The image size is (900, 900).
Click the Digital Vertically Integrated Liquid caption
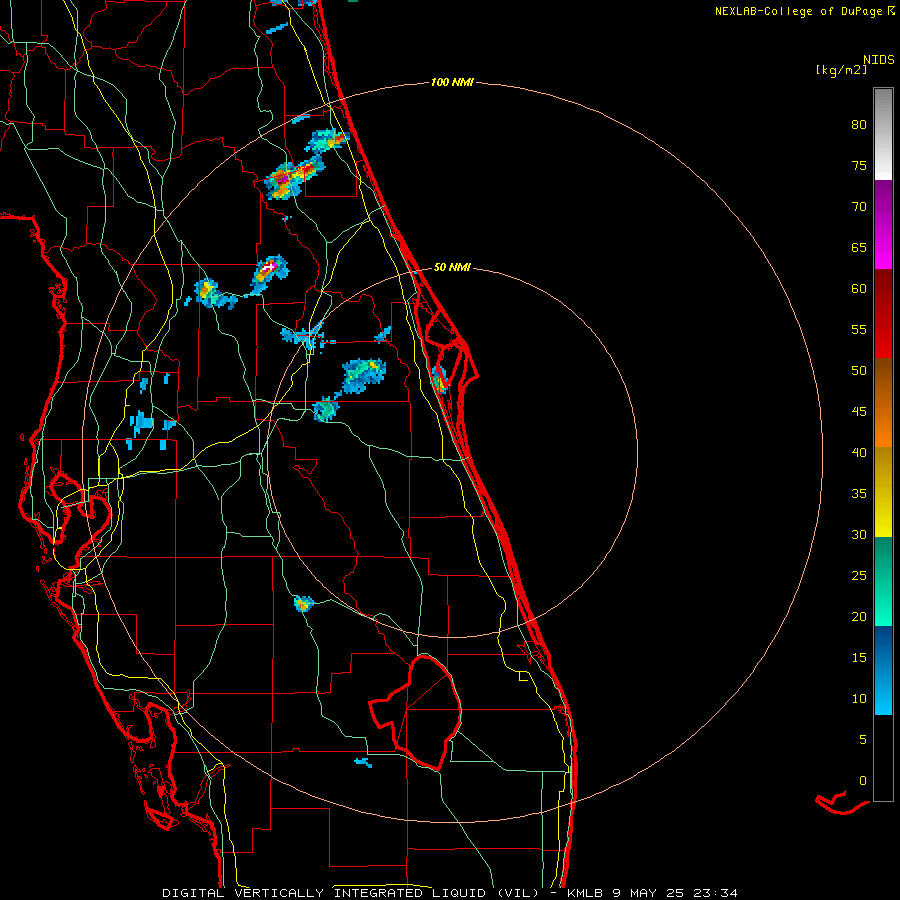pyautogui.click(x=449, y=893)
